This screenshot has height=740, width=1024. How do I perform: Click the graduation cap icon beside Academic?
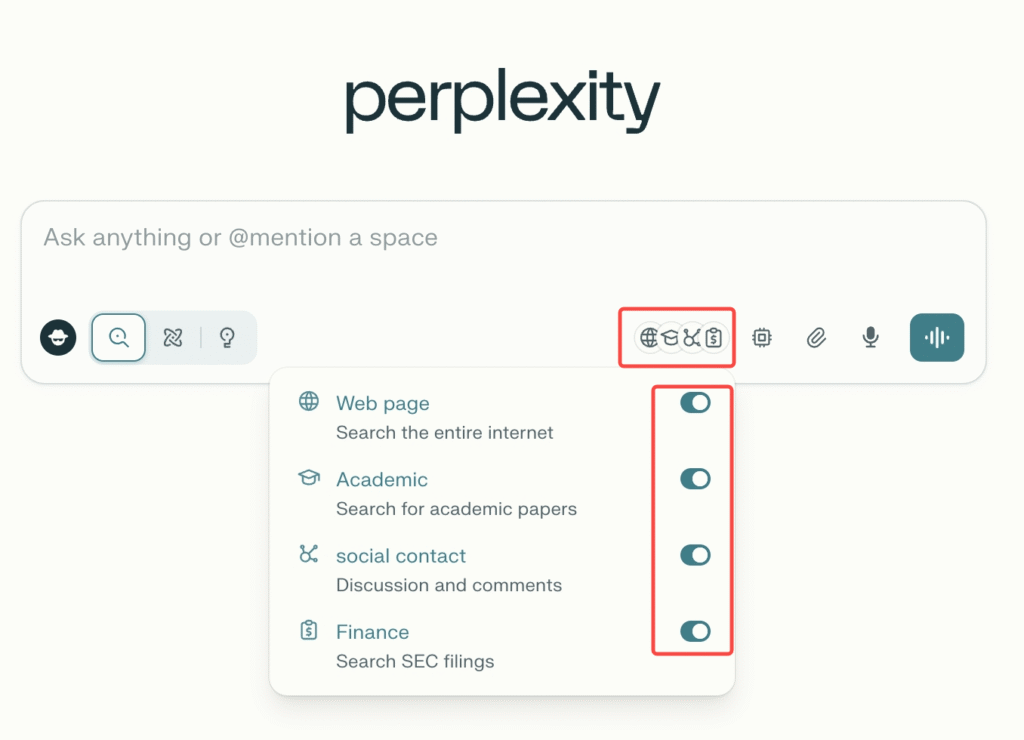point(309,478)
